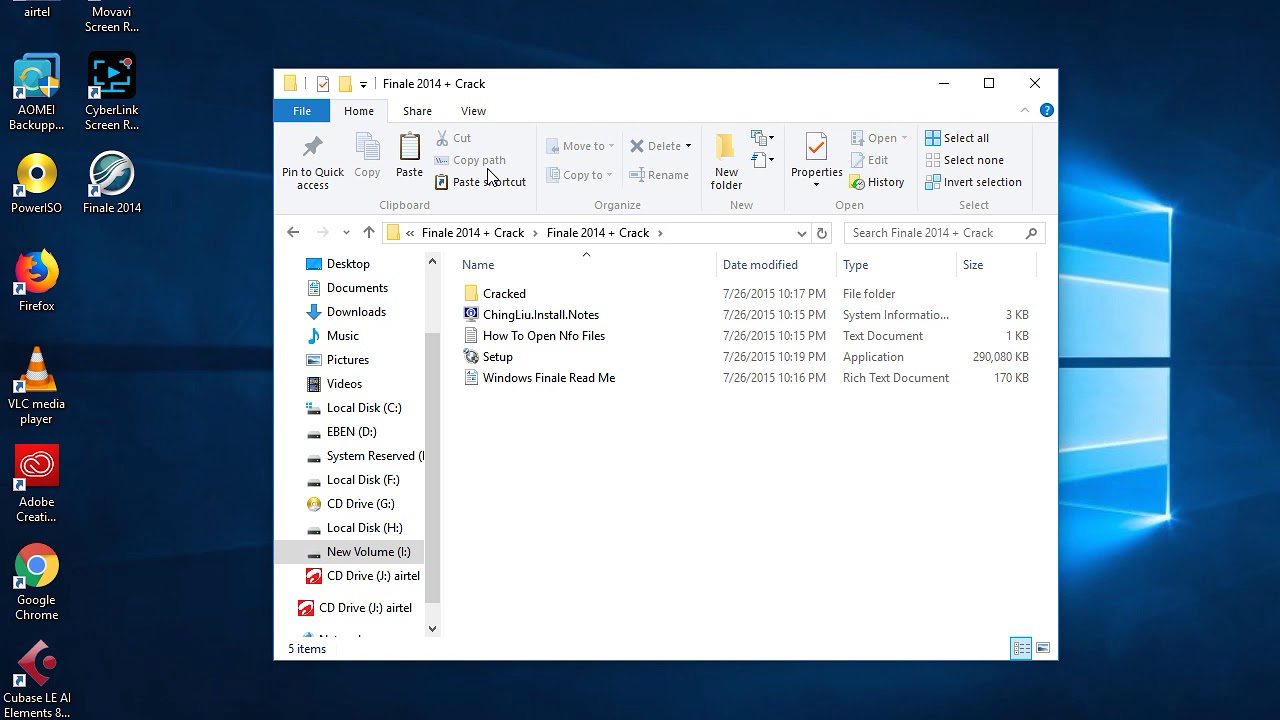Expand the Open button dropdown
This screenshot has width=1280, height=720.
(x=904, y=138)
